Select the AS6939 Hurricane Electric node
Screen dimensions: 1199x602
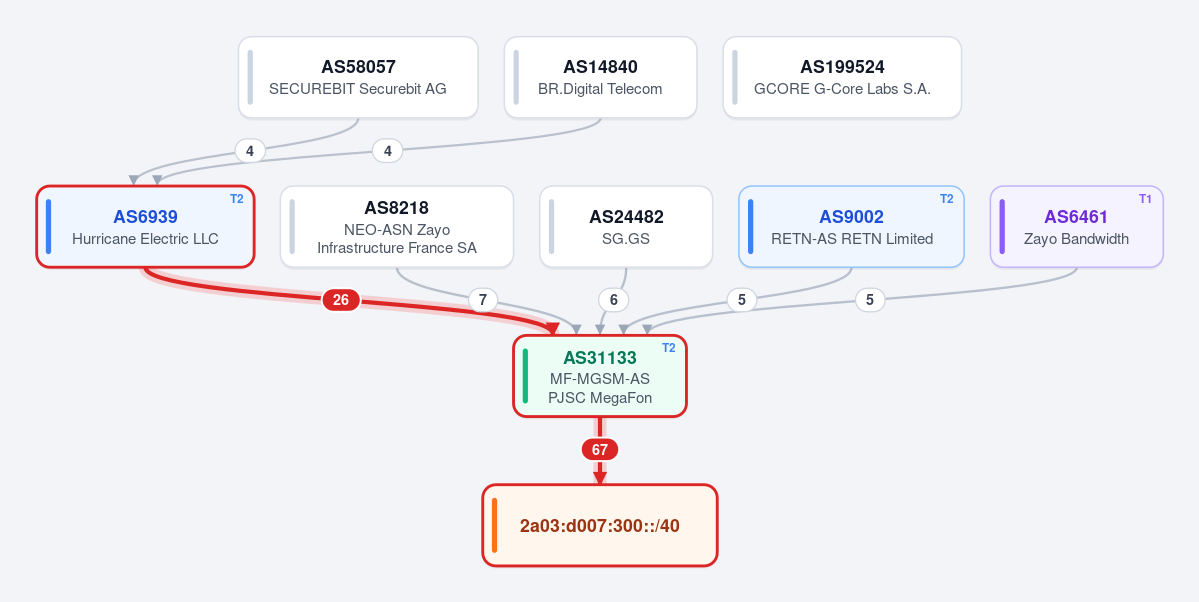pyautogui.click(x=145, y=226)
